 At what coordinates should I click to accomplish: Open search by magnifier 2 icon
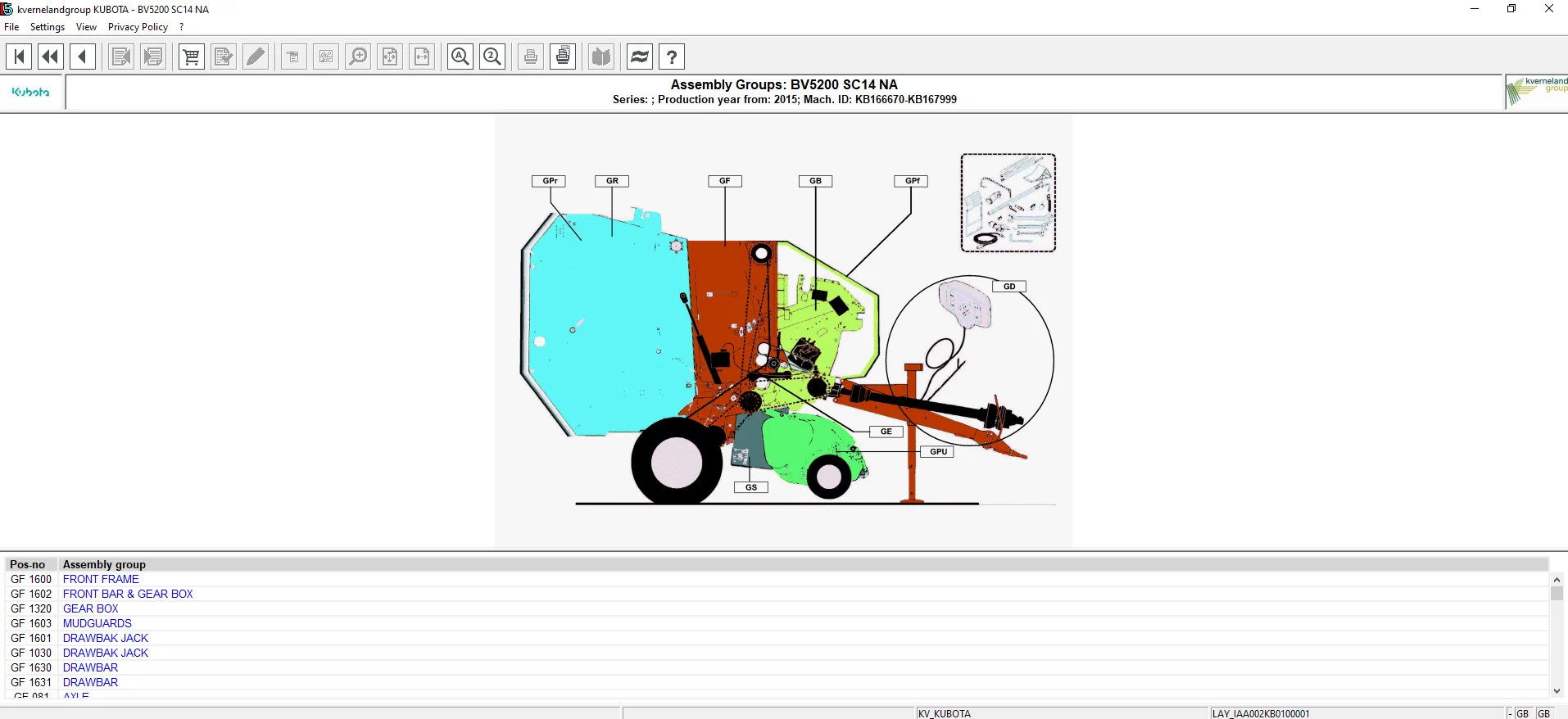pyautogui.click(x=492, y=57)
